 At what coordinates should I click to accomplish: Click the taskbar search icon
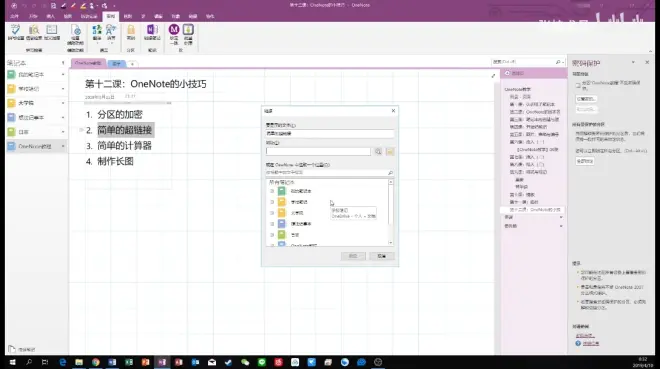pos(29,362)
